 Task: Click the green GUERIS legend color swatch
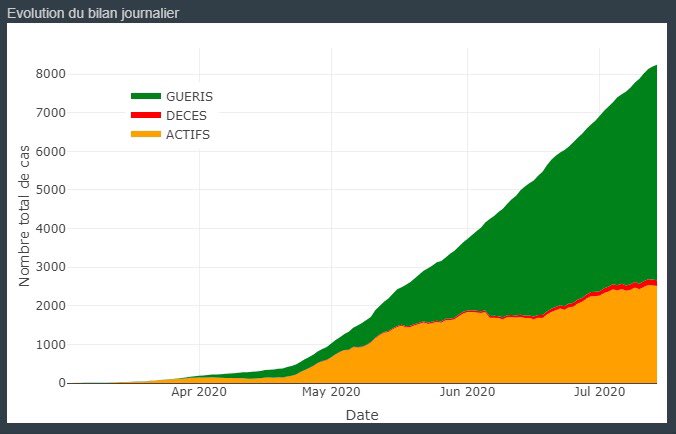tap(146, 96)
